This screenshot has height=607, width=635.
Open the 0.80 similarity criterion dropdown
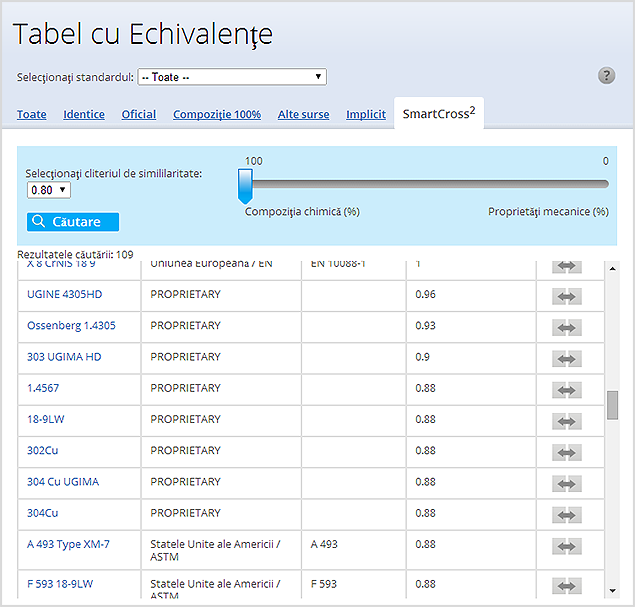pos(49,190)
